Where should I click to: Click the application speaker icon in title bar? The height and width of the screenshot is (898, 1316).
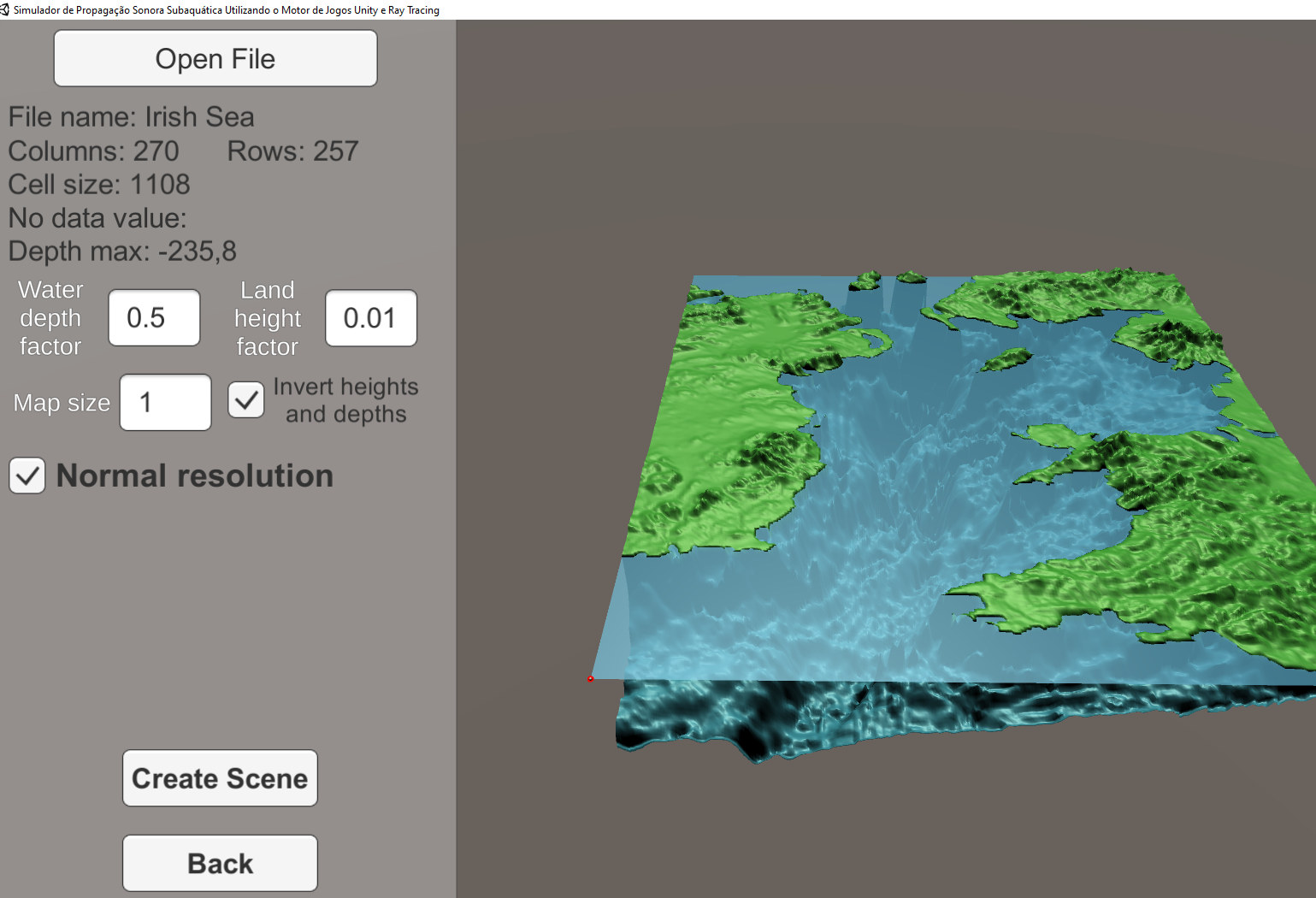(7, 9)
